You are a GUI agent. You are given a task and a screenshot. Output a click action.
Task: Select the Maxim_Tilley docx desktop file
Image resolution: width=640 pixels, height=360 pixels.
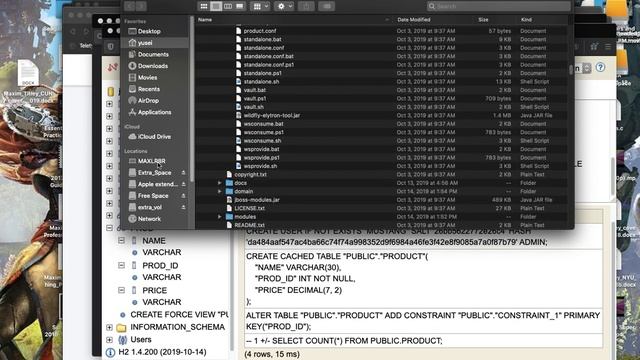(28, 82)
